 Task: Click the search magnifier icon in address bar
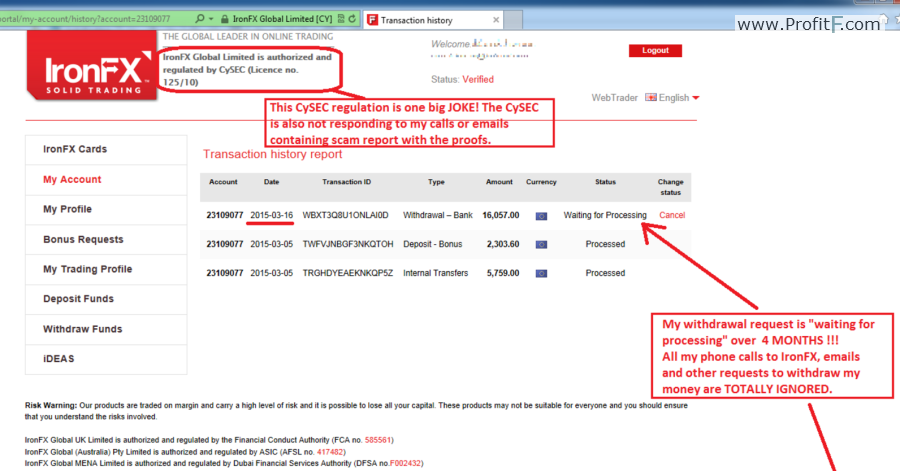[199, 18]
